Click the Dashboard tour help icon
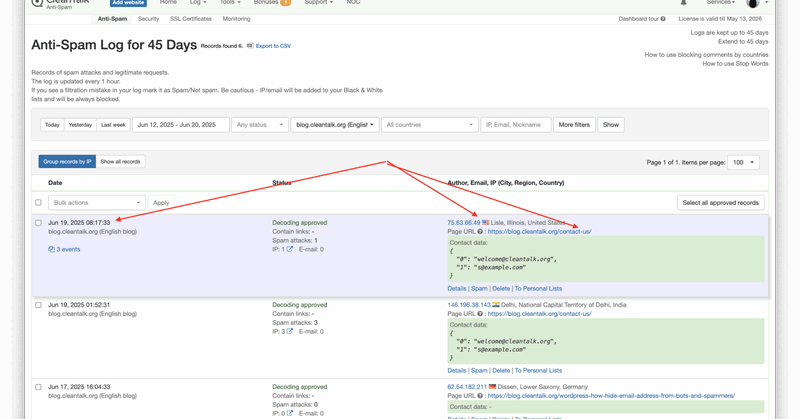The image size is (800, 419). (x=663, y=19)
